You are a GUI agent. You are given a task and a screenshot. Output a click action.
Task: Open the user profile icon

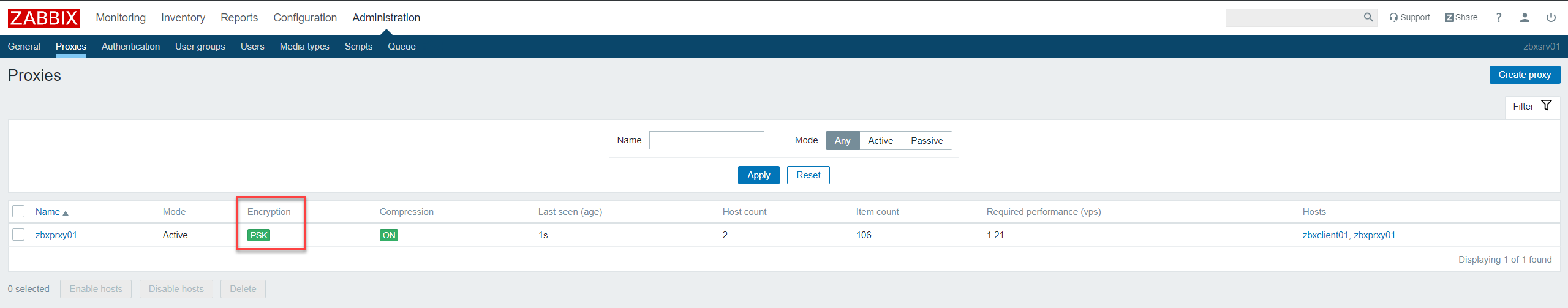(x=1525, y=18)
